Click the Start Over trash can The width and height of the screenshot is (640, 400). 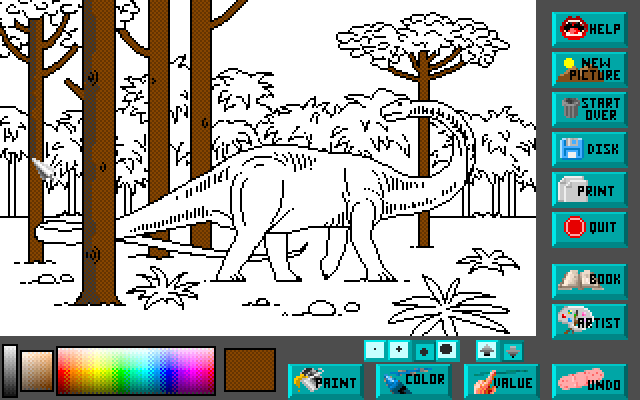[x=588, y=108]
